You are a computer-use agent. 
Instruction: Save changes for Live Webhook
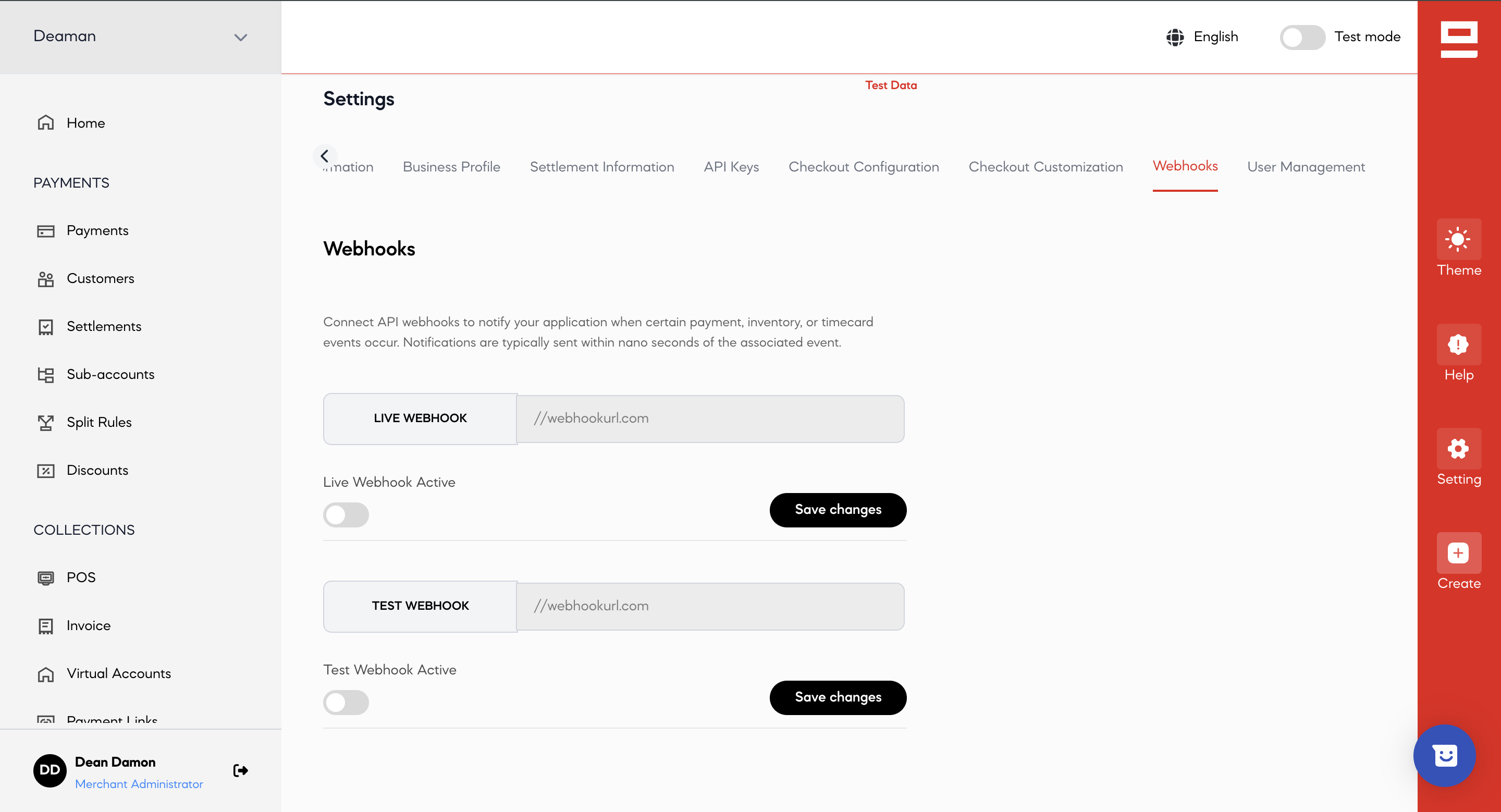tap(838, 510)
